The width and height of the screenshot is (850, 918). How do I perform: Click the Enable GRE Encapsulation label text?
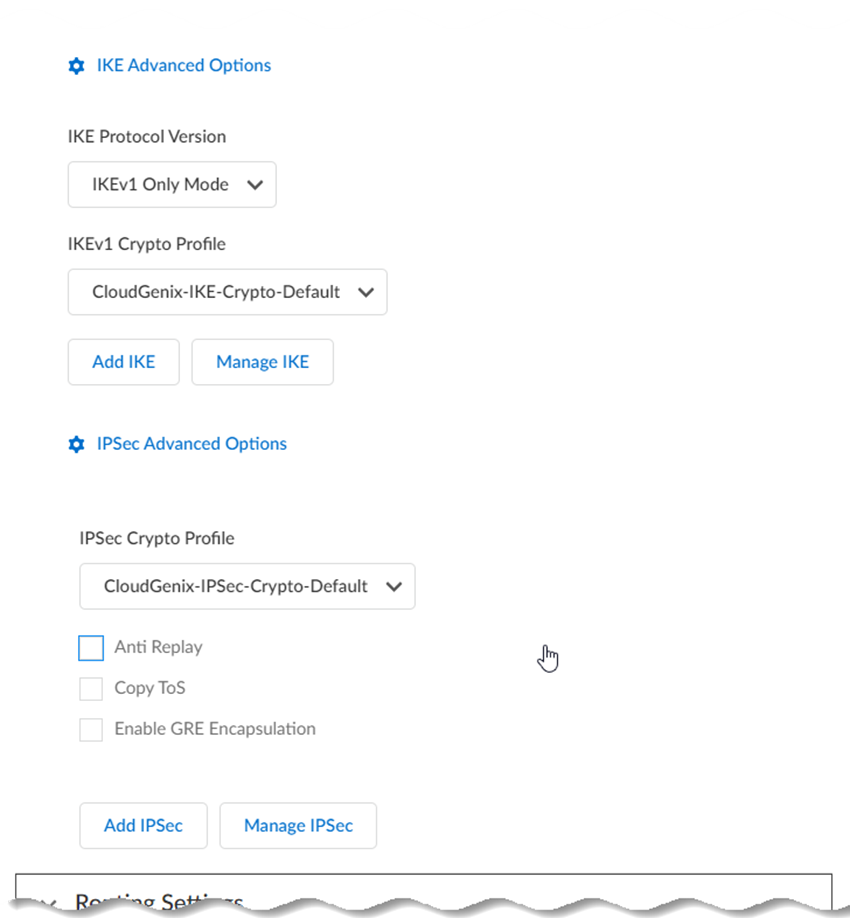coord(215,729)
